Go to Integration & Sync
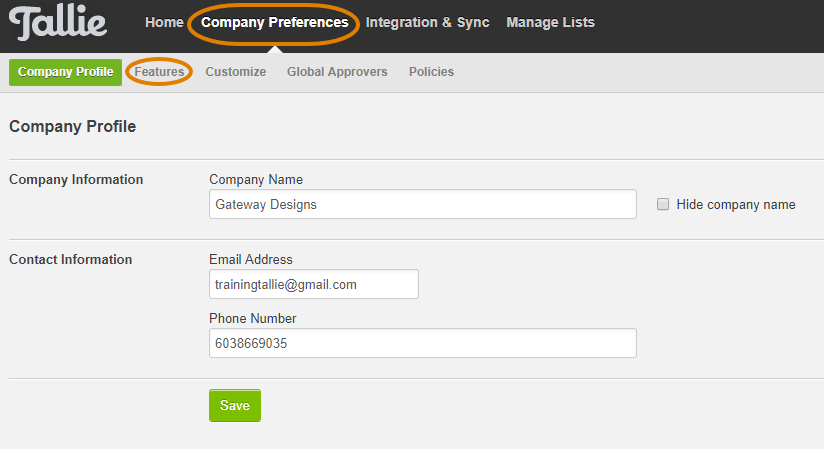The width and height of the screenshot is (824, 449). [427, 23]
